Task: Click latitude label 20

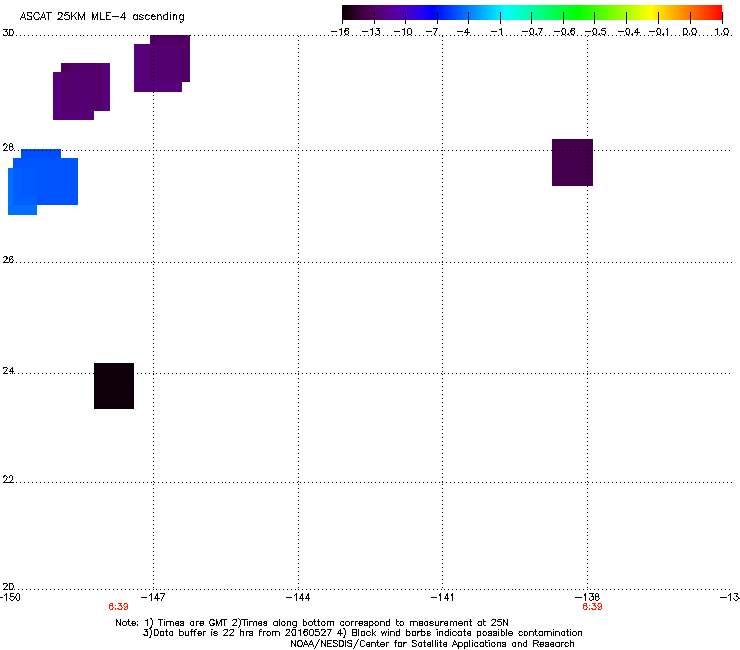Action: point(8,587)
